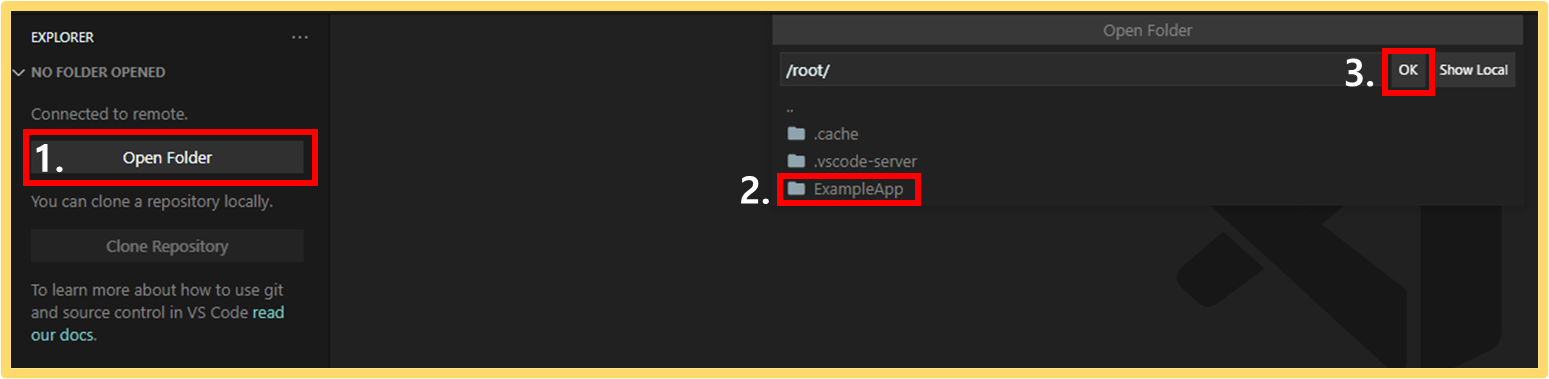Click 'You can clone a repository locally.' text

(152, 201)
